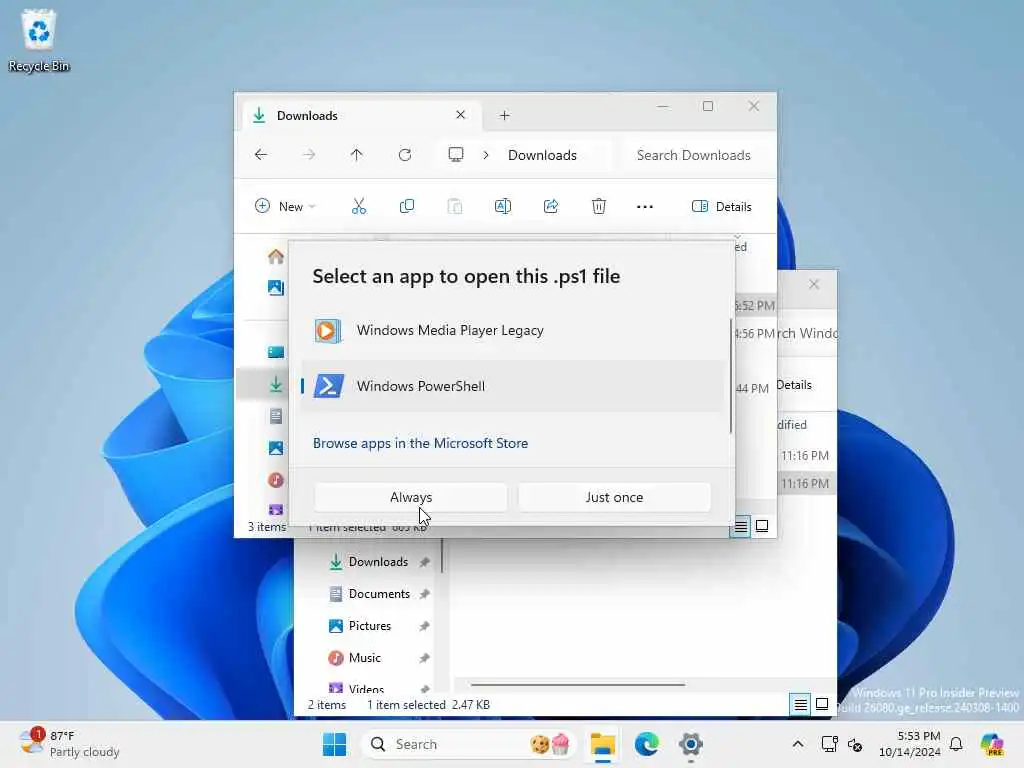The image size is (1024, 768).
Task: Click the Rename icon in toolbar
Action: 503,206
